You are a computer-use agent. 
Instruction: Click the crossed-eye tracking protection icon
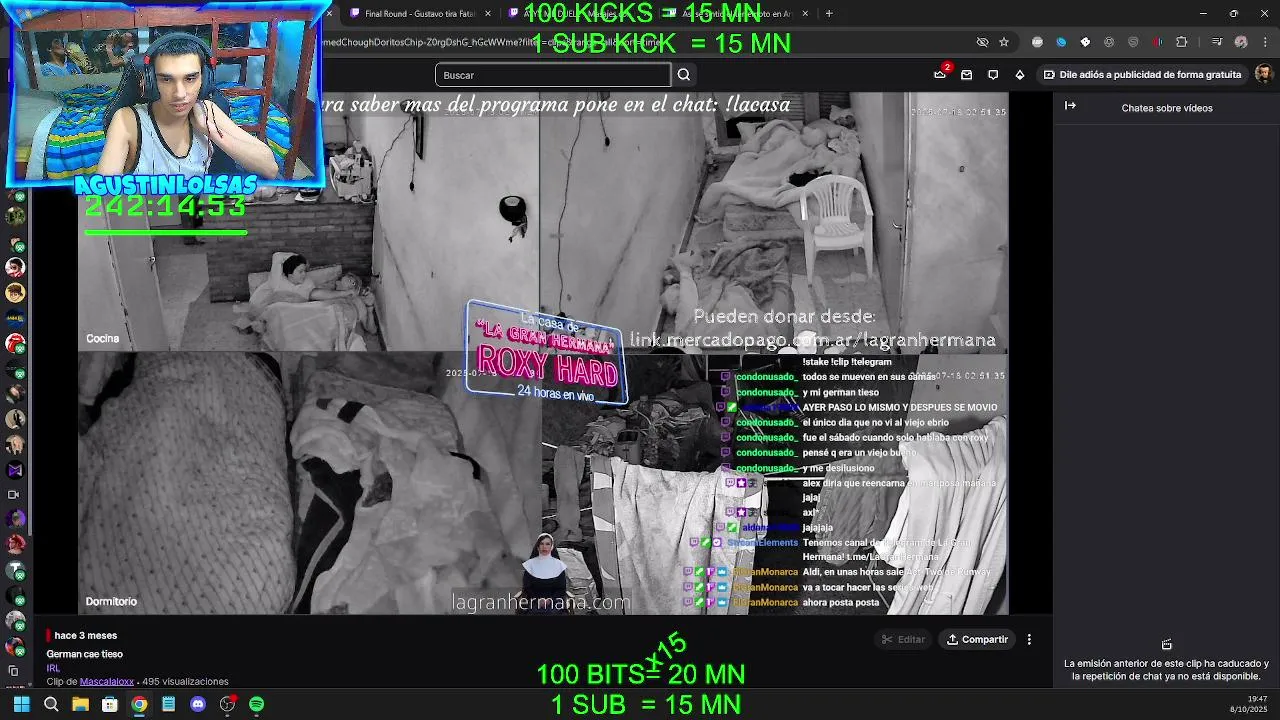[x=982, y=42]
